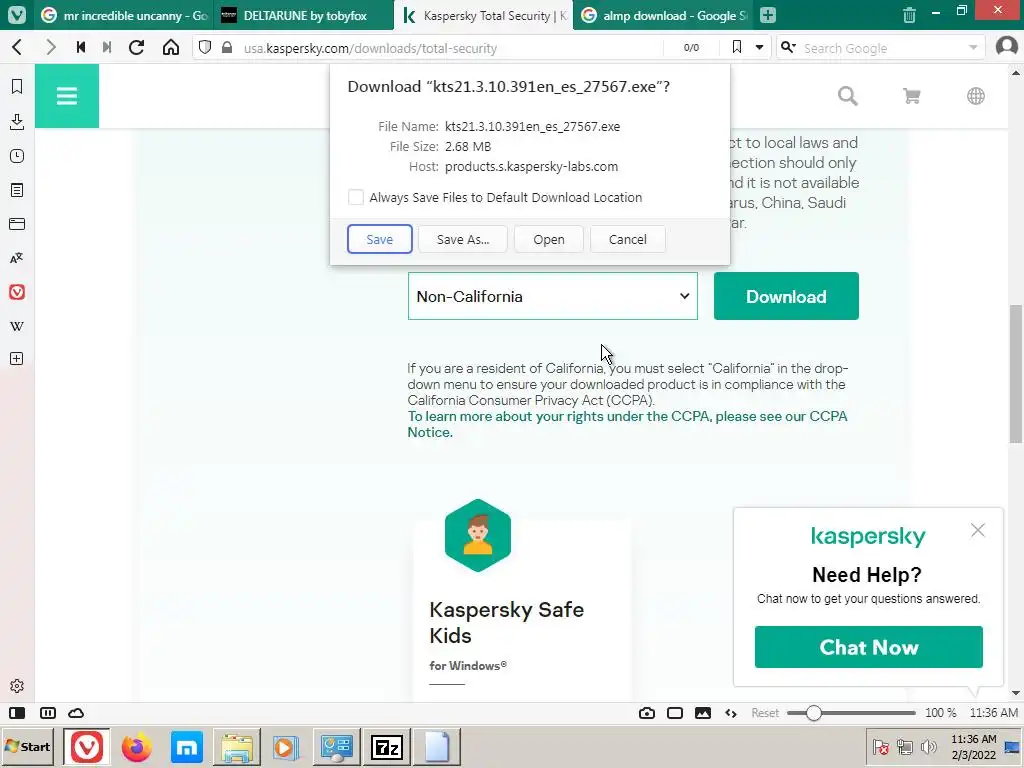
Task: Switch to Kaspersky Total Security tab
Action: pos(483,15)
